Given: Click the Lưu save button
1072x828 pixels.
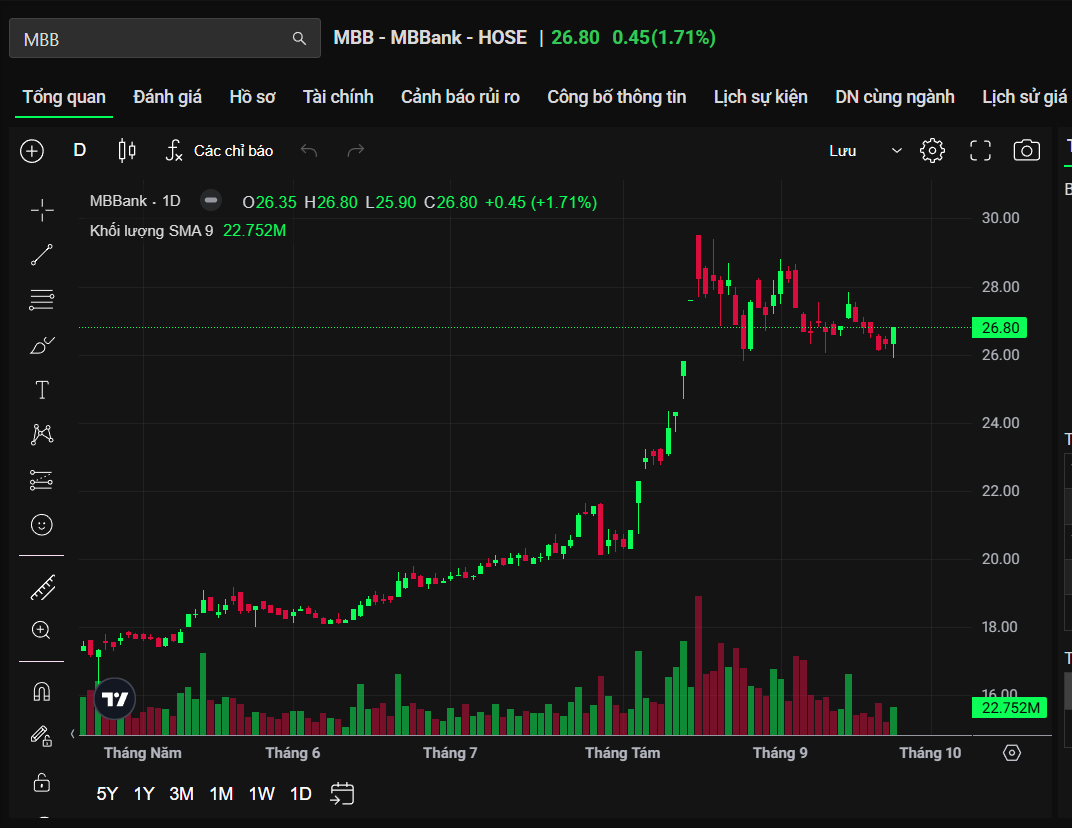Looking at the screenshot, I should tap(843, 151).
